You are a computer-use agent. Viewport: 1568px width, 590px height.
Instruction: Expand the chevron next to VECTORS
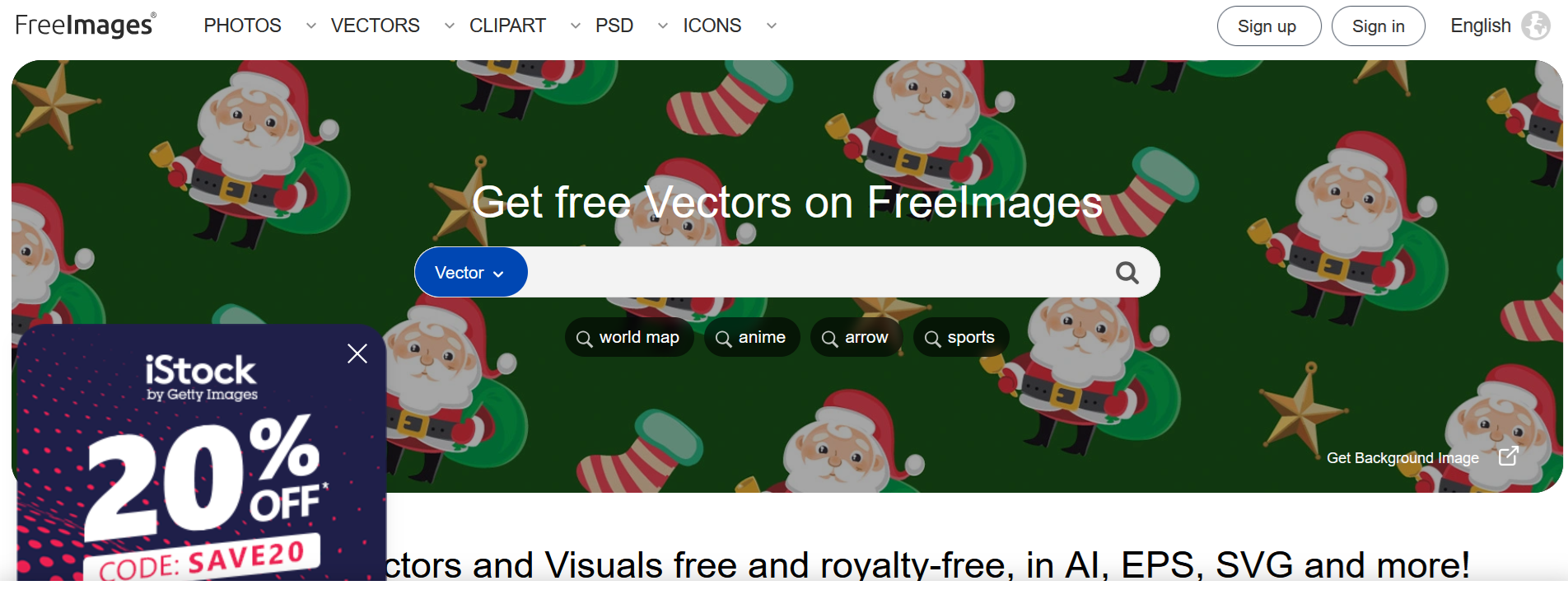(449, 26)
